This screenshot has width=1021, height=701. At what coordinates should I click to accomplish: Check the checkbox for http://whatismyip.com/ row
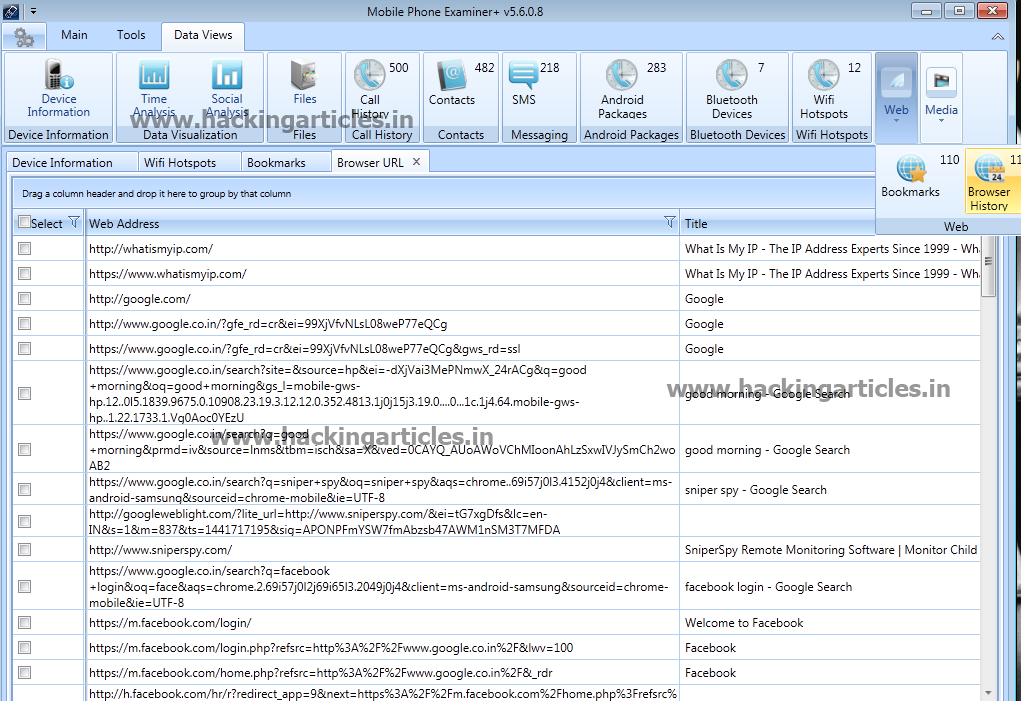tap(24, 248)
